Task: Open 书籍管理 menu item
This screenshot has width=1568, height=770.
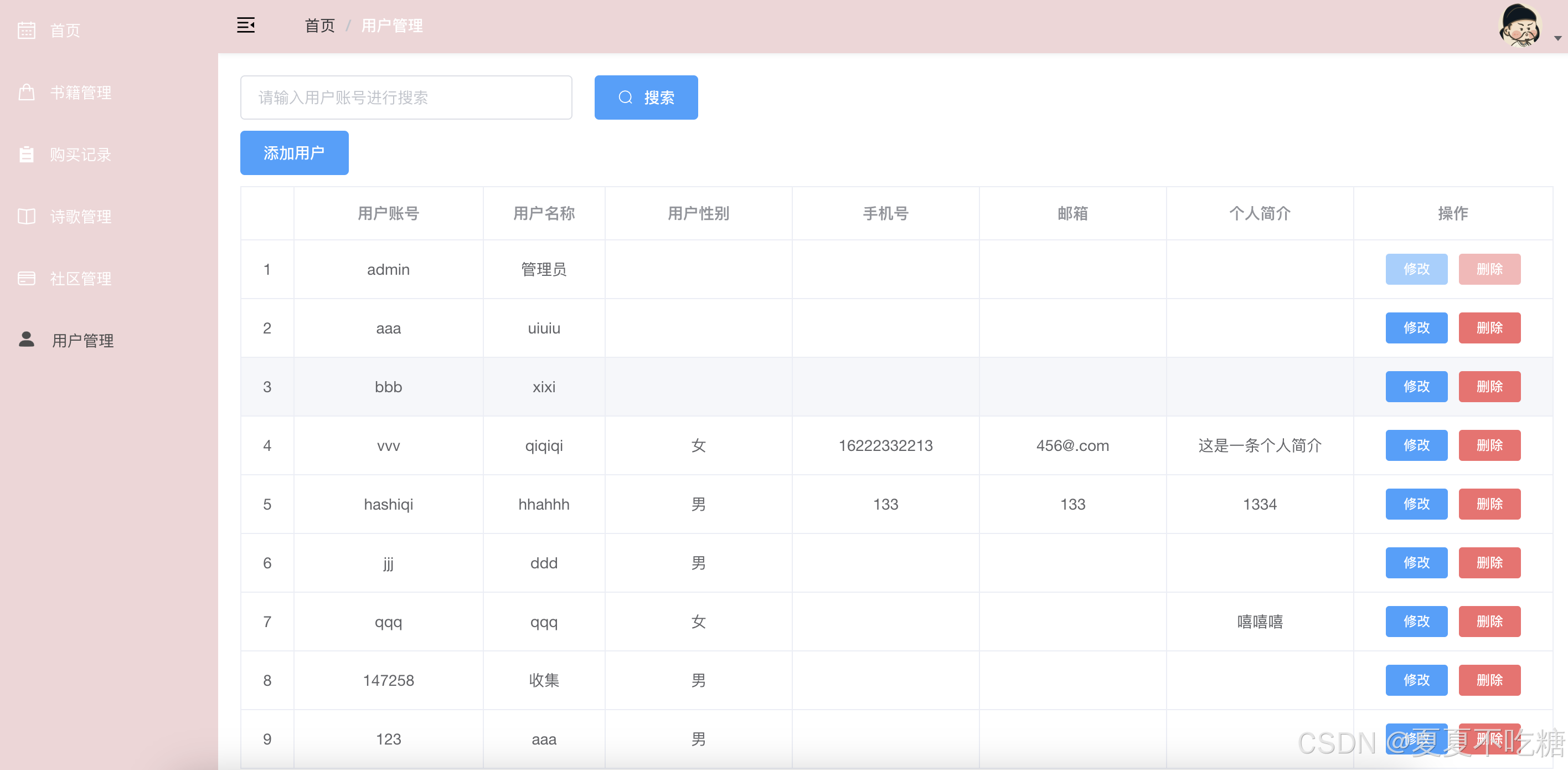Action: 80,93
